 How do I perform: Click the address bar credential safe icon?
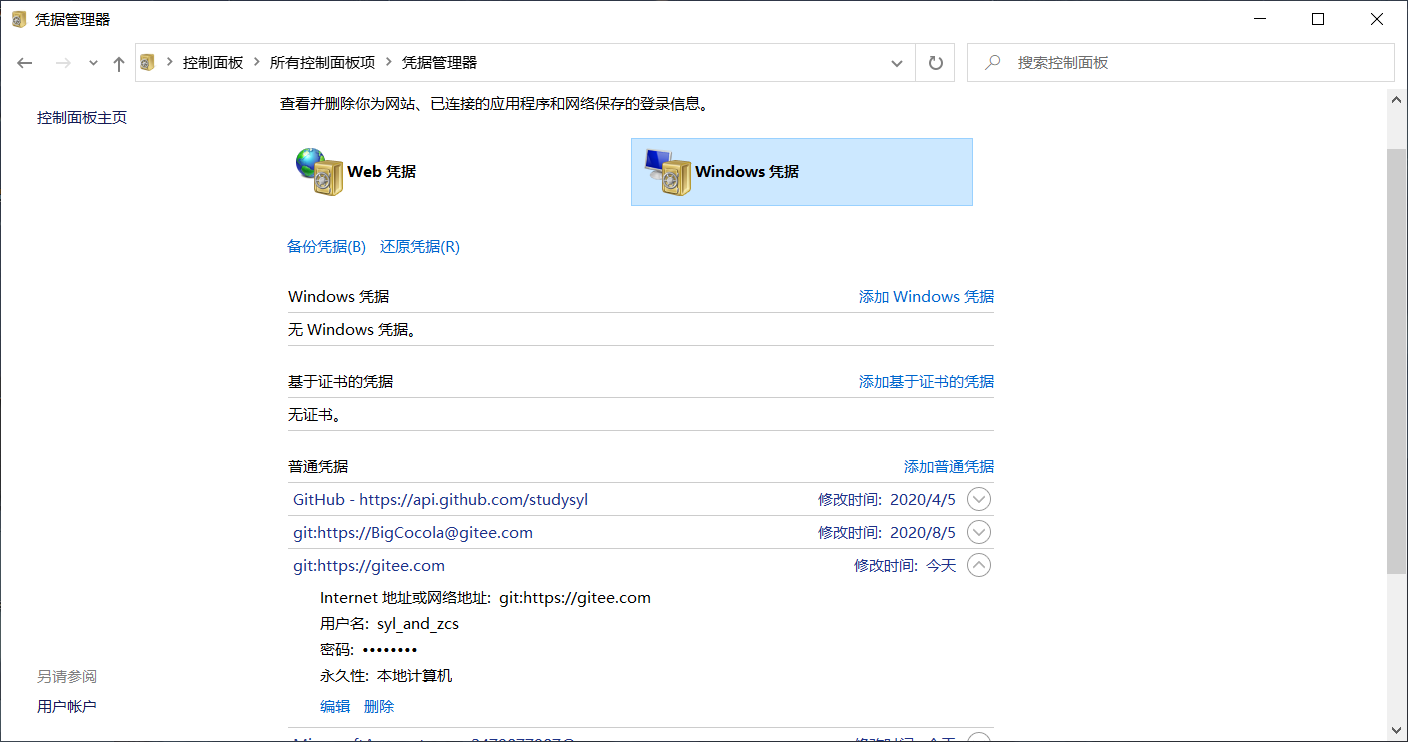(x=148, y=62)
